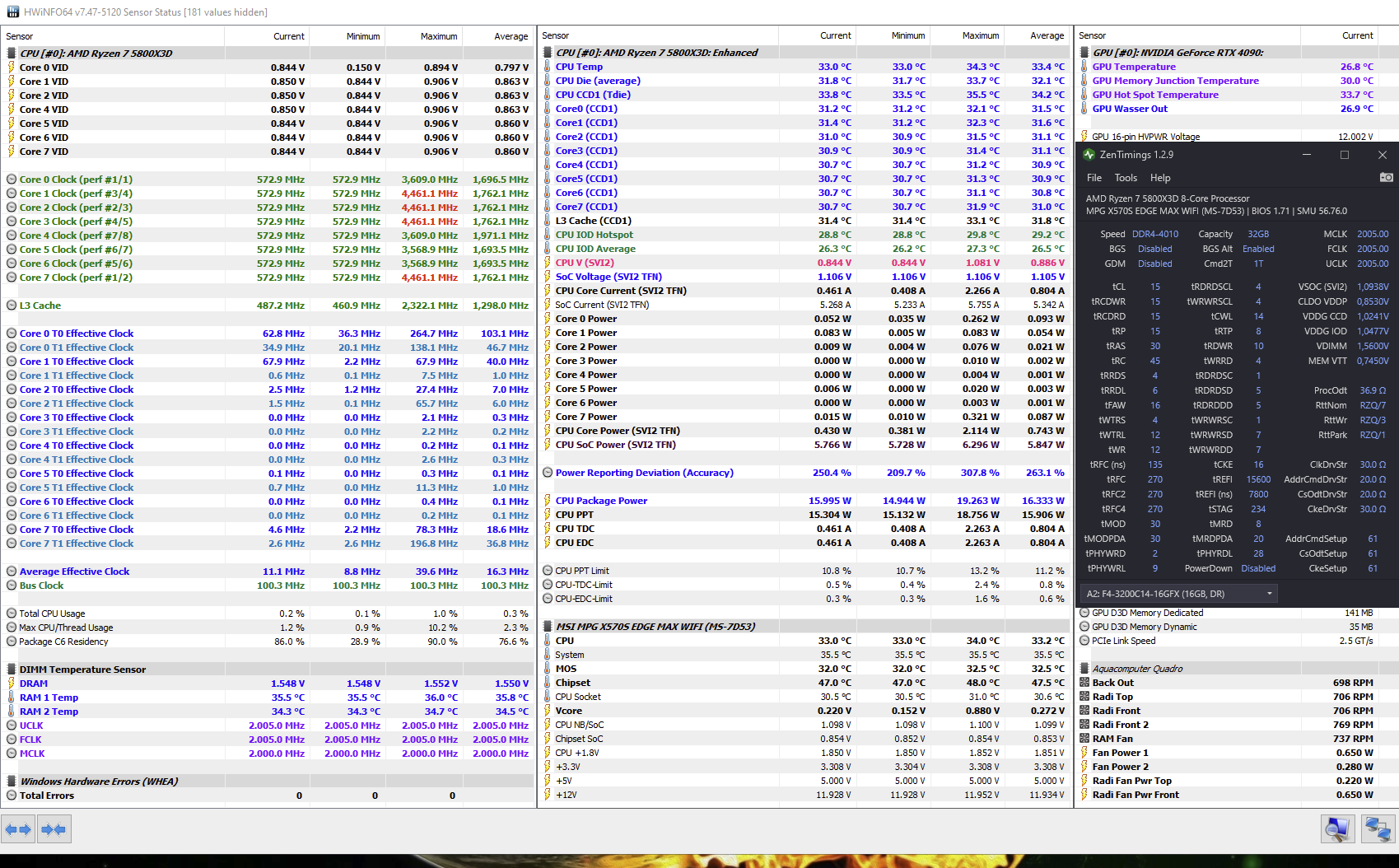Select the CPU [#0]: AMD Ryzen 7 5800X3D group header
This screenshot has height=868, width=1399.
pyautogui.click(x=268, y=54)
